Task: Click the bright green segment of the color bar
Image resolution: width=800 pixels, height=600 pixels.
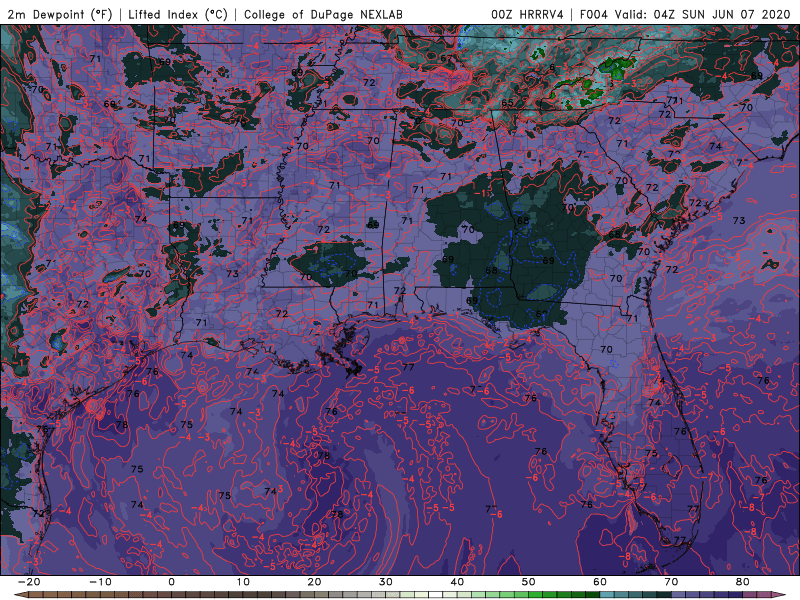Action: 536,595
